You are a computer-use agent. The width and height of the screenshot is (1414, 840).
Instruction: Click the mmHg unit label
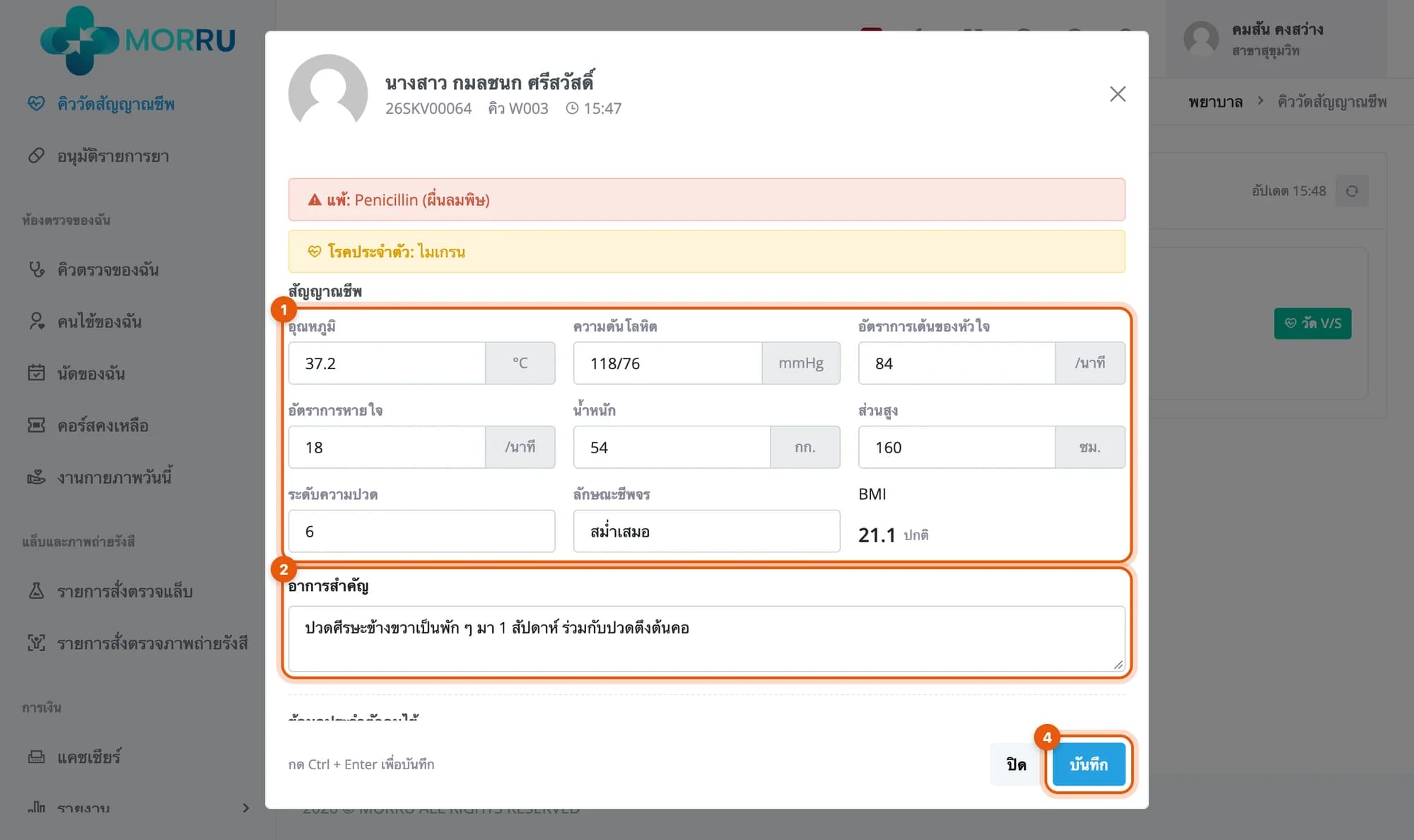pos(801,363)
